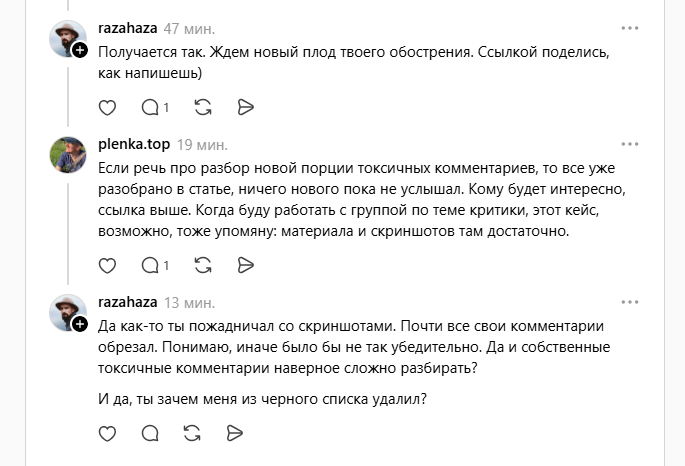This screenshot has height=466, width=685.
Task: Like razahaza's 13 min. comment
Action: click(109, 433)
